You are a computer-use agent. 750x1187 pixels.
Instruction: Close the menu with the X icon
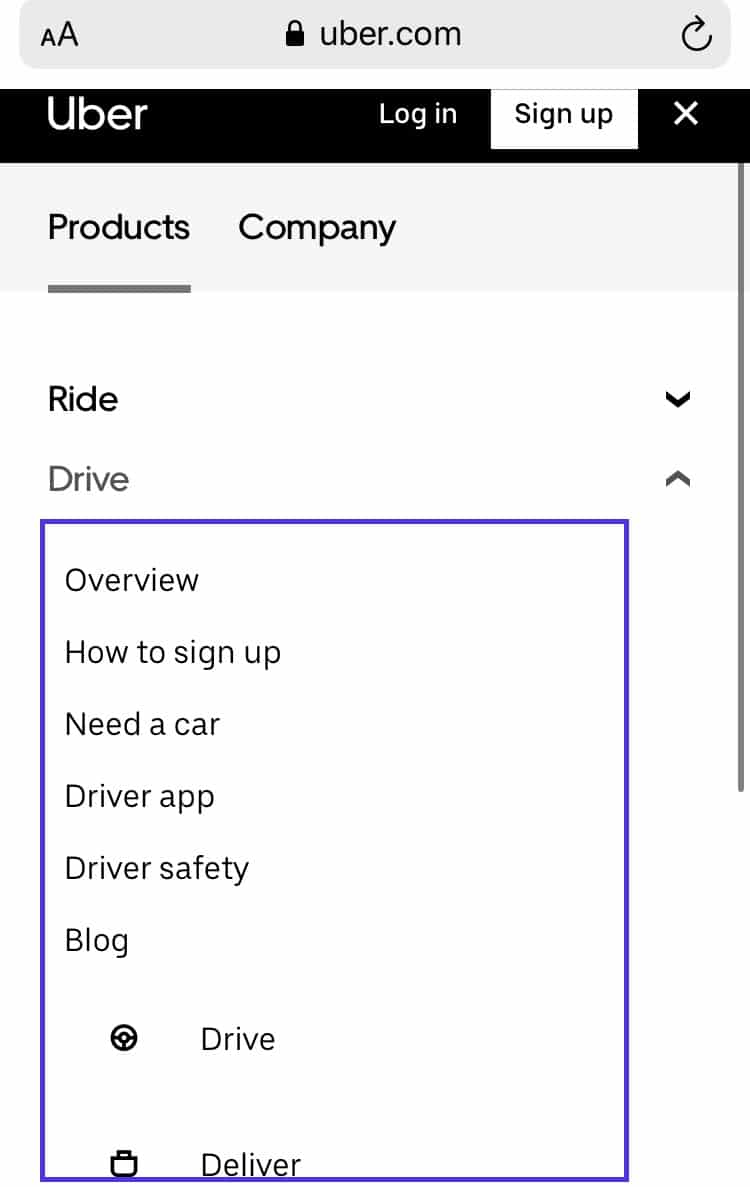tap(686, 114)
